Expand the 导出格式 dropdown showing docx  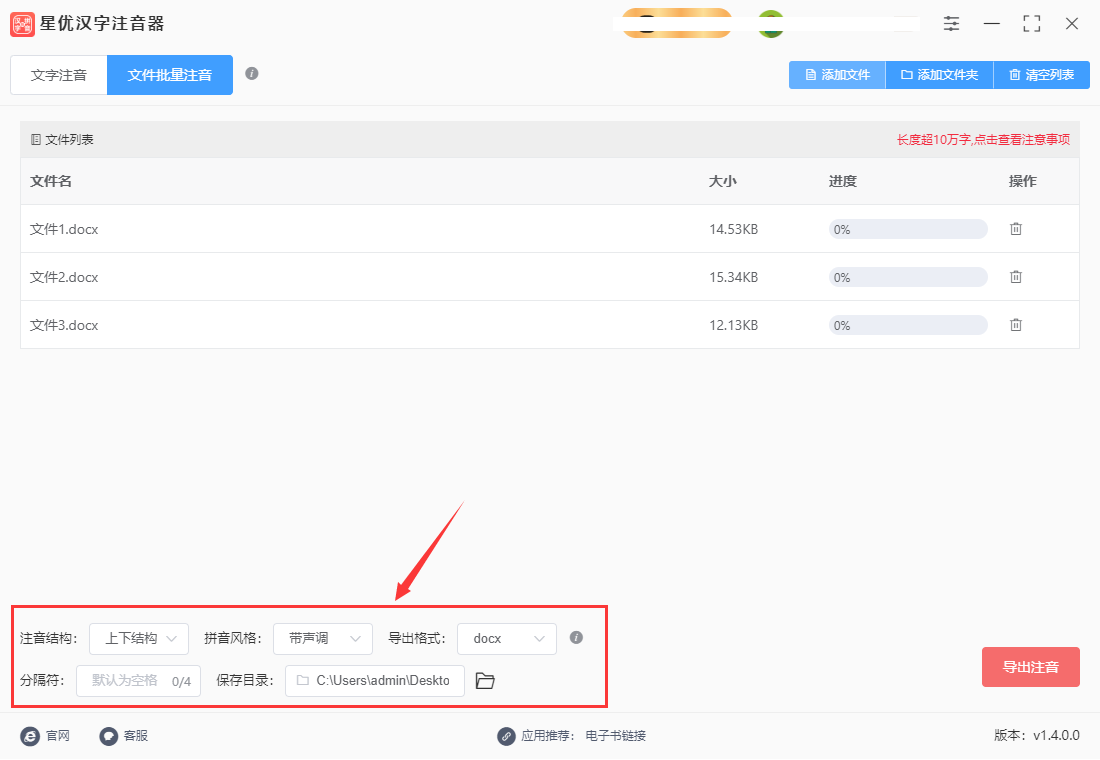[x=507, y=639]
